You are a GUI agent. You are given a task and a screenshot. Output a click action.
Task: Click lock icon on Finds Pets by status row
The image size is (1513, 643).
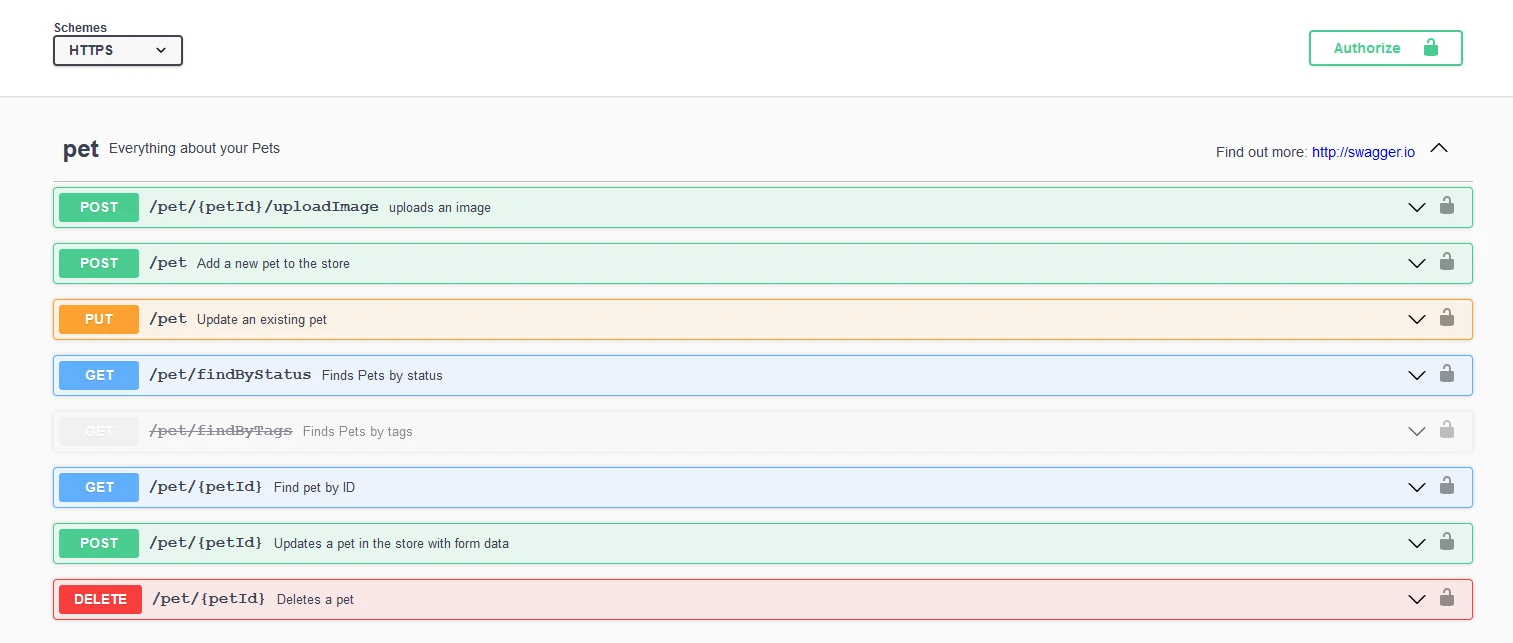1446,374
